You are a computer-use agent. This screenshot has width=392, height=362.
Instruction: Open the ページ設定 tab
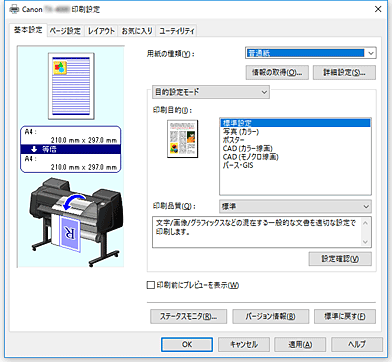(65, 31)
